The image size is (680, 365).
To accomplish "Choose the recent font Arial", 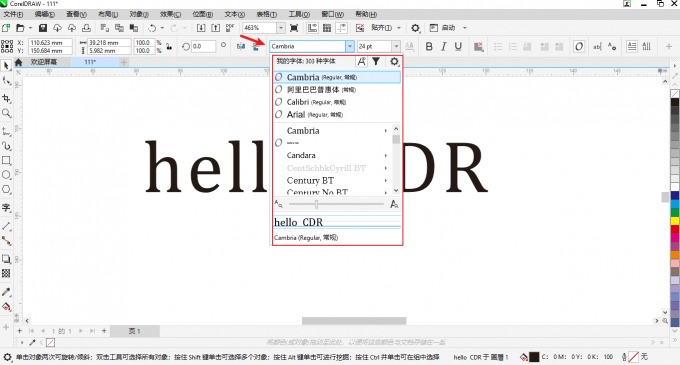I will [337, 115].
